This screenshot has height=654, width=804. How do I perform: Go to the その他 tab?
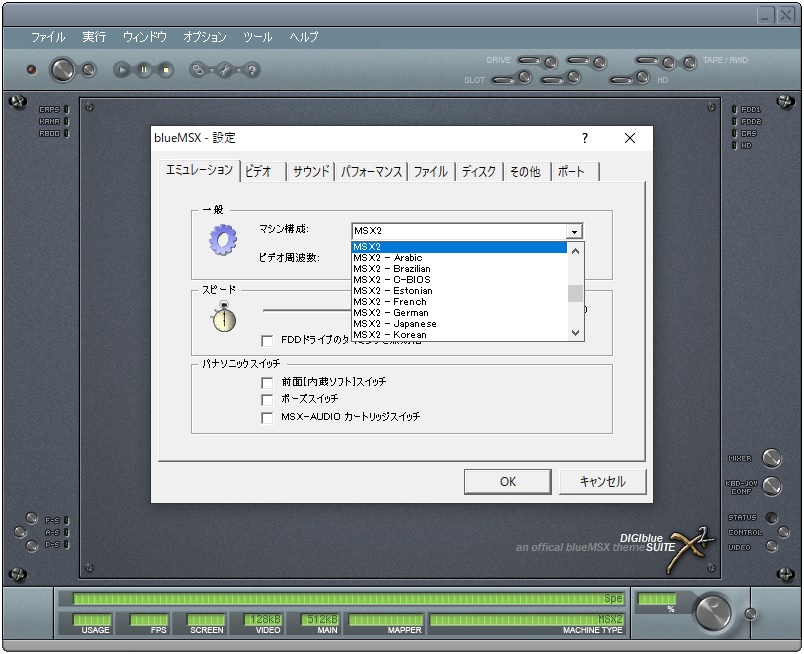point(526,171)
